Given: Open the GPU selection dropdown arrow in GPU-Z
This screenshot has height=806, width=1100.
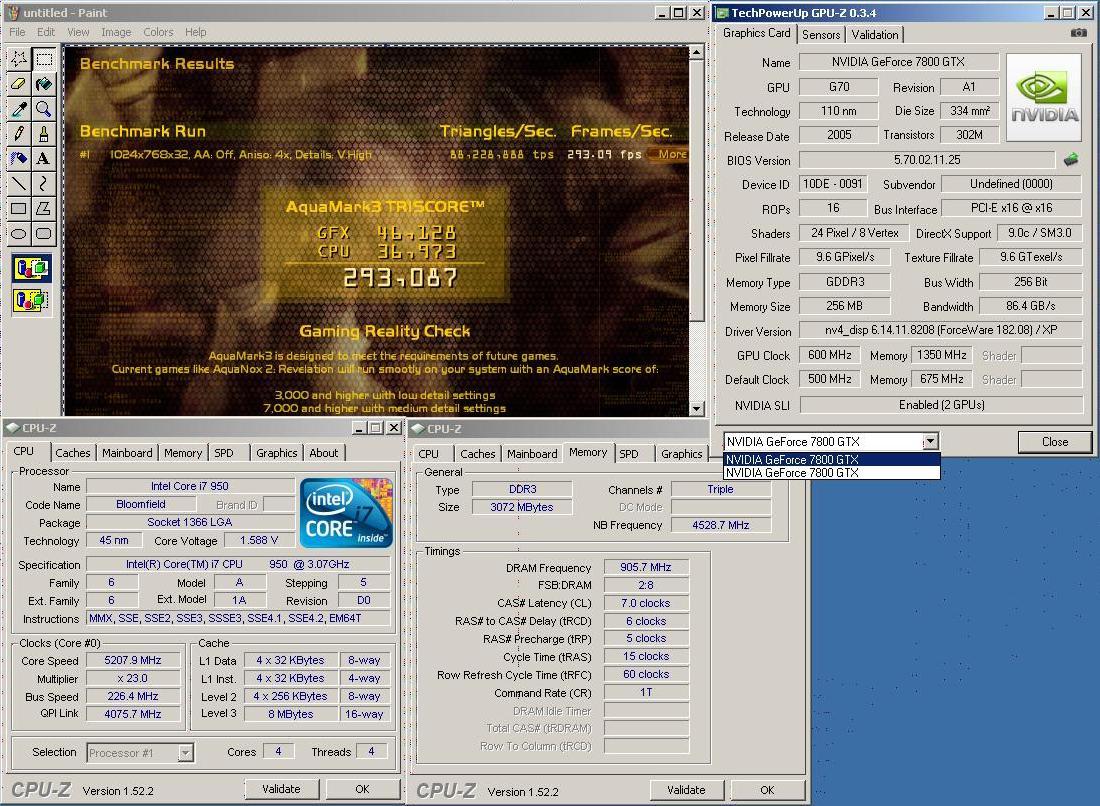Looking at the screenshot, I should 930,442.
